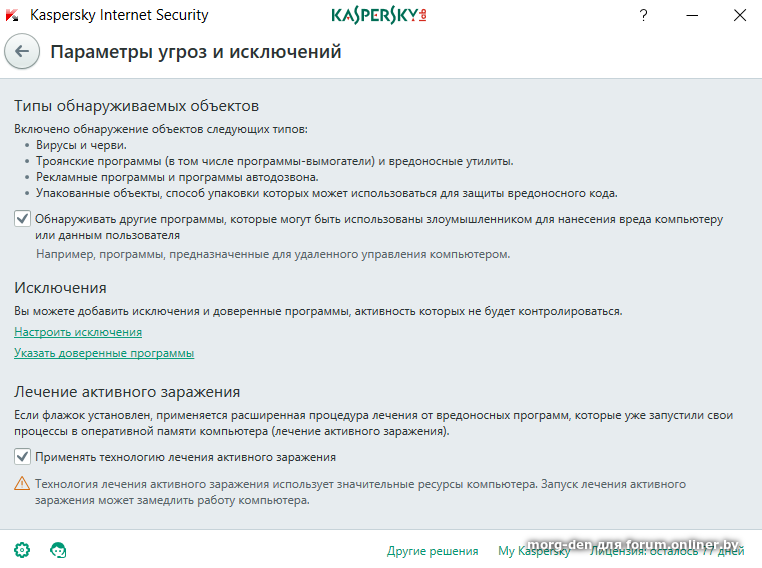762x568 pixels.
Task: Click the 'Вы можете добавить исключения' description
Action: click(318, 311)
